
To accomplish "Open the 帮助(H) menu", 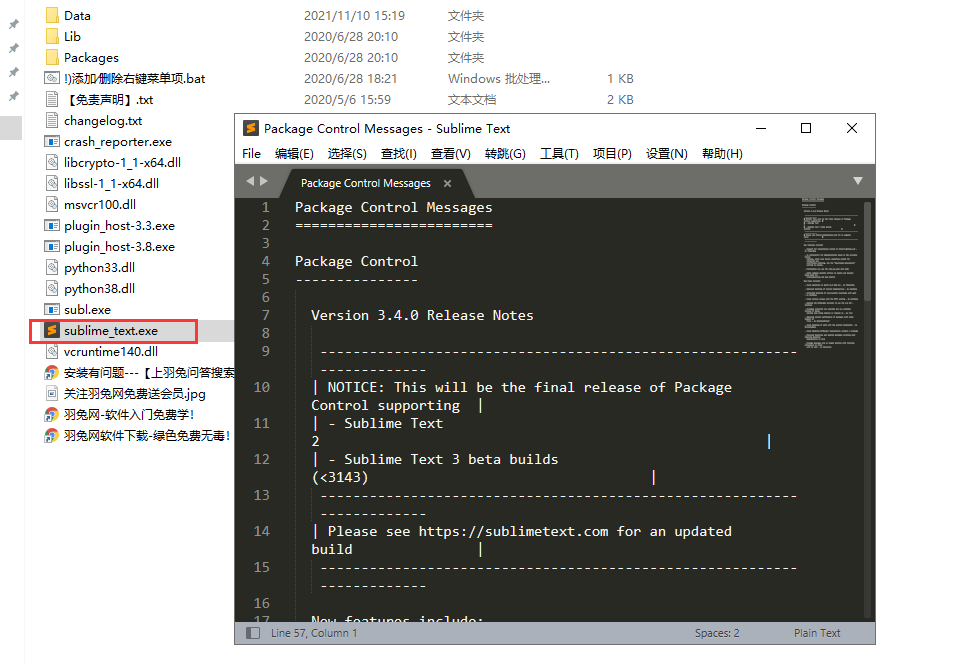I will coord(722,153).
